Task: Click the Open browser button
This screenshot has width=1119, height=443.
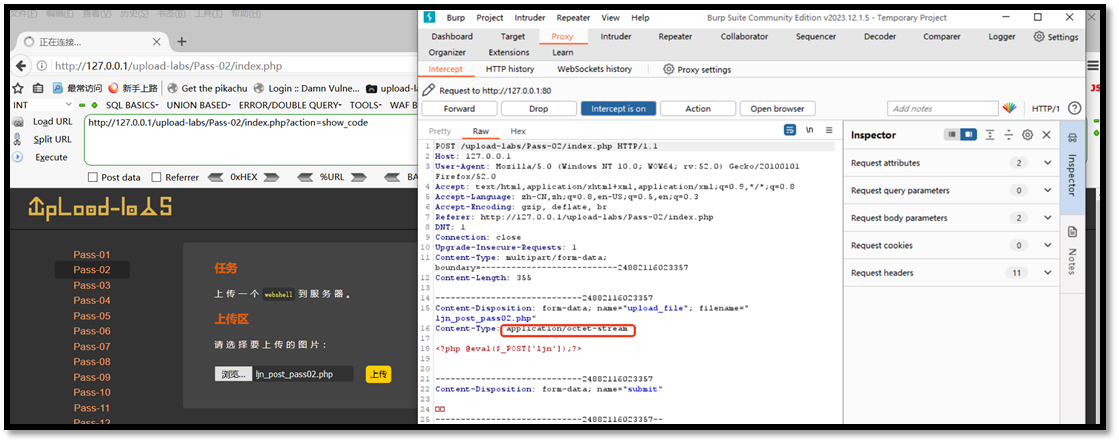Action: [x=777, y=108]
